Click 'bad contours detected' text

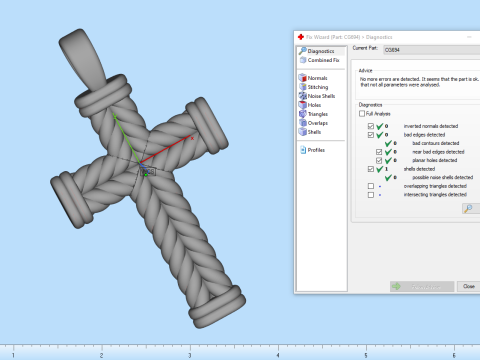(436, 143)
